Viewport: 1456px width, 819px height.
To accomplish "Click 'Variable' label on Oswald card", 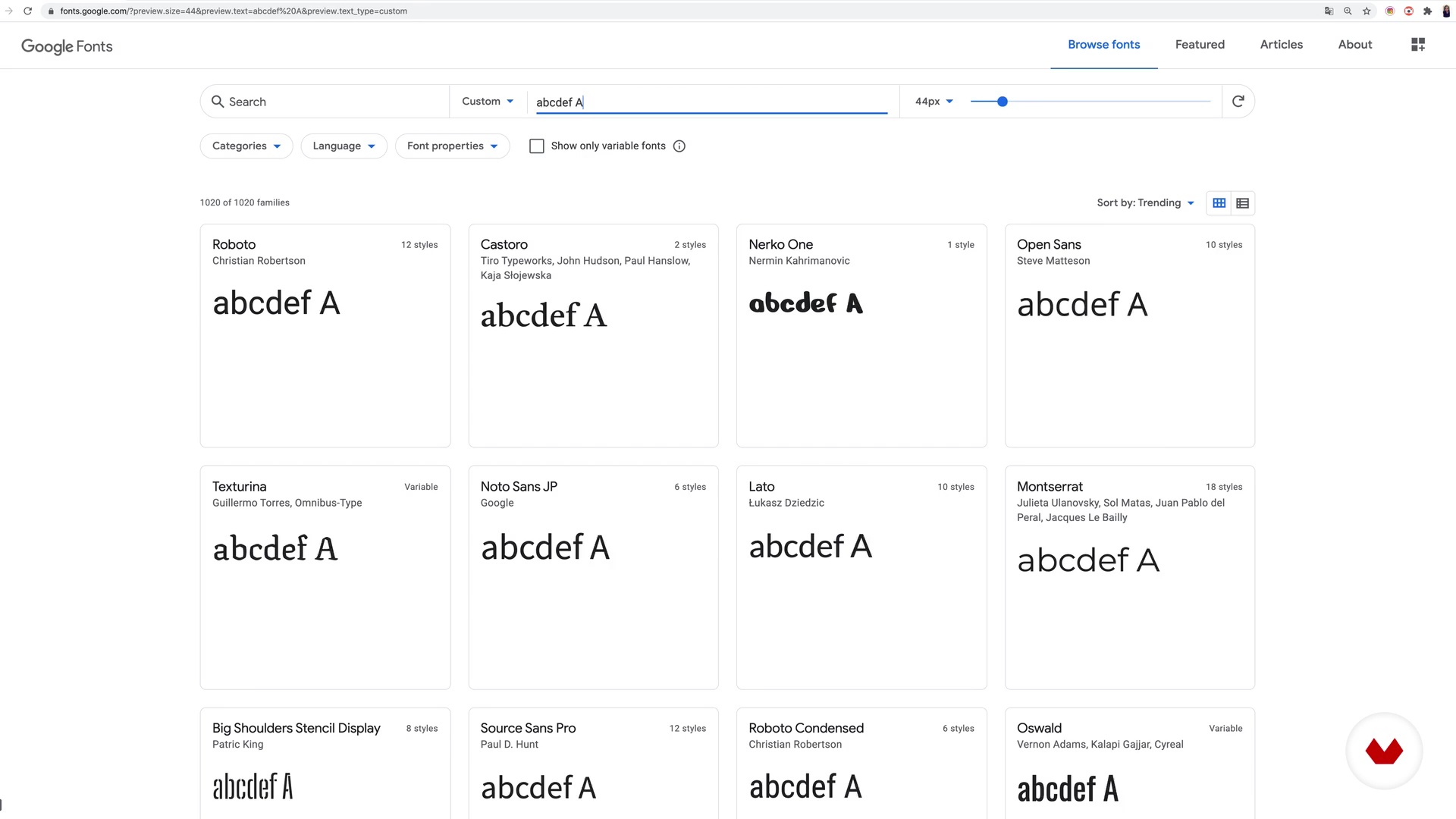I will tap(1225, 729).
